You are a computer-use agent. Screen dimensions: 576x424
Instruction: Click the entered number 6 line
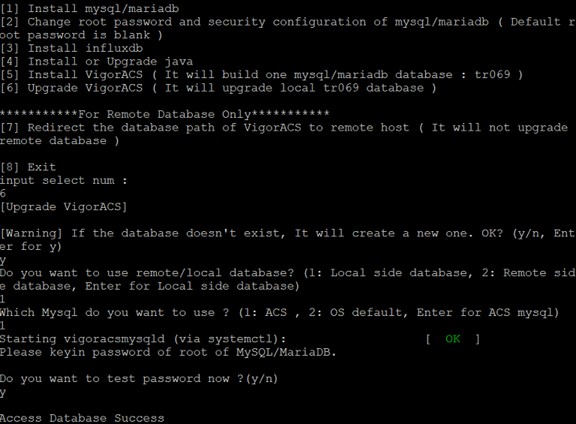[x=3, y=194]
